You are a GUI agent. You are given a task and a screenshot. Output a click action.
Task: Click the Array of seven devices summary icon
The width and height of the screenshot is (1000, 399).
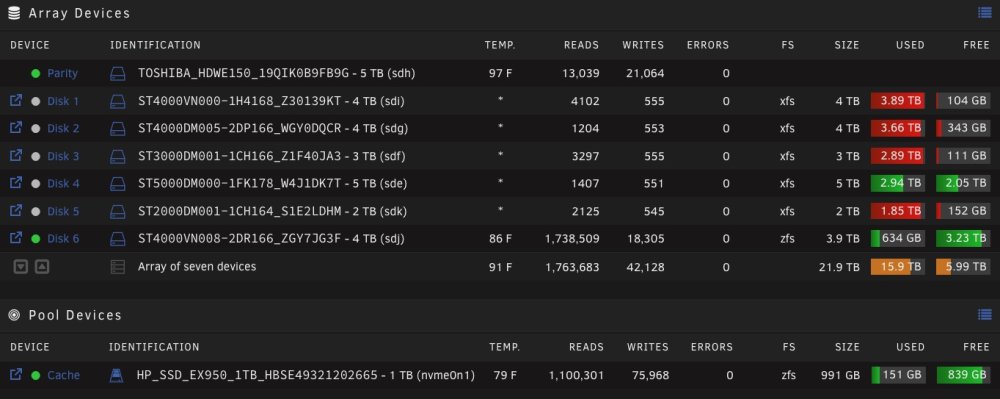117,267
